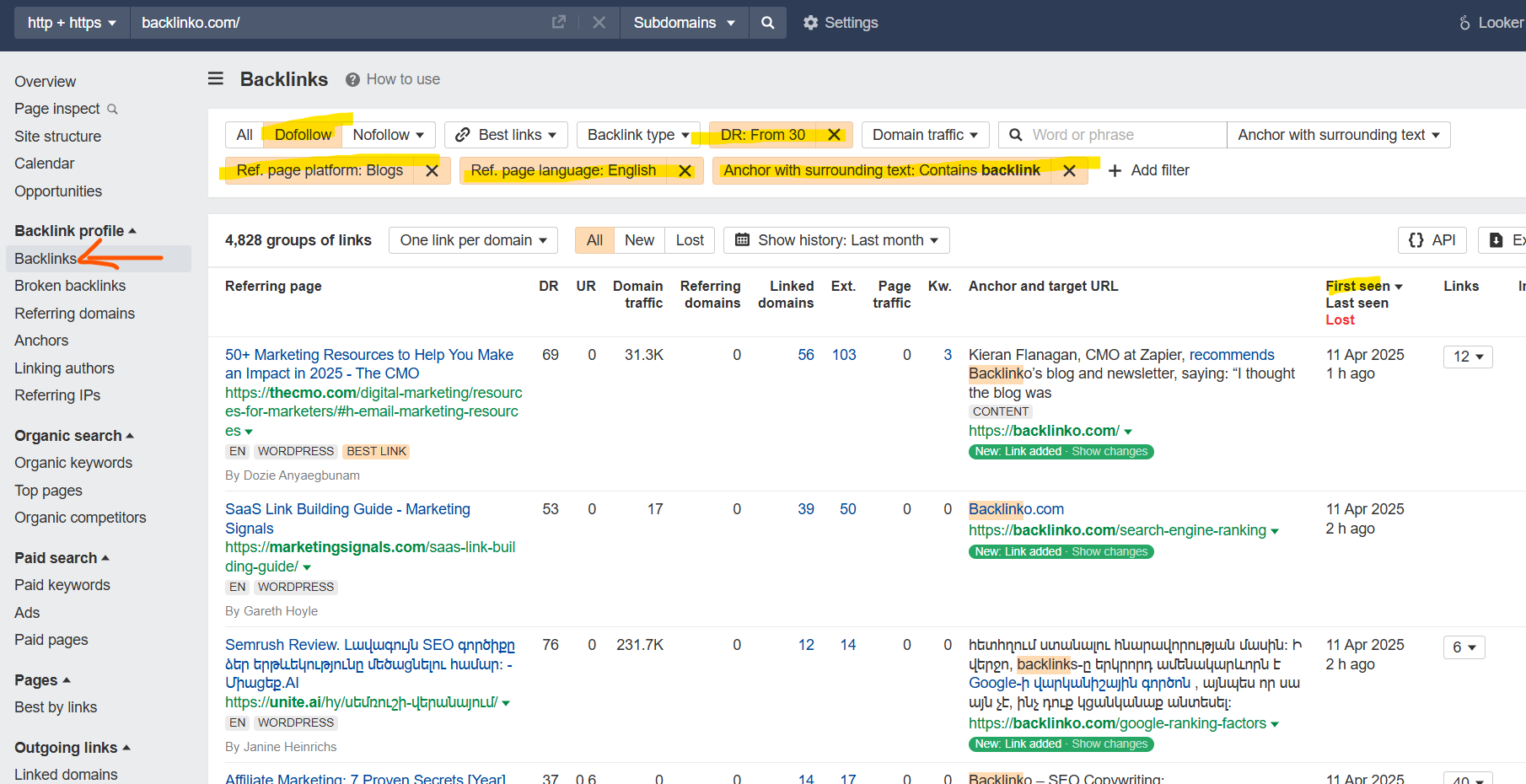Viewport: 1526px width, 784px height.
Task: Open Referring domains in sidebar
Action: [x=74, y=314]
